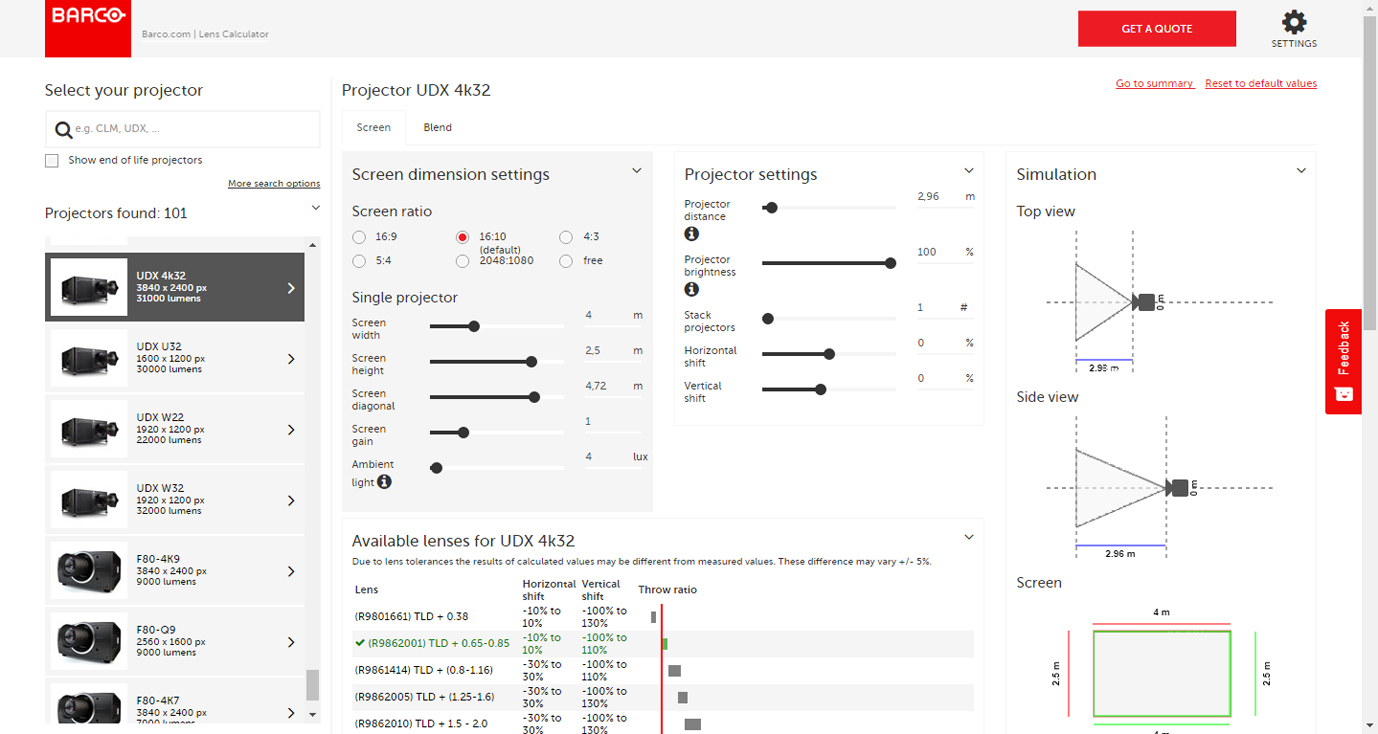Viewport: 1378px width, 734px height.
Task: Click the Screen diagonal slider handle
Action: (534, 397)
